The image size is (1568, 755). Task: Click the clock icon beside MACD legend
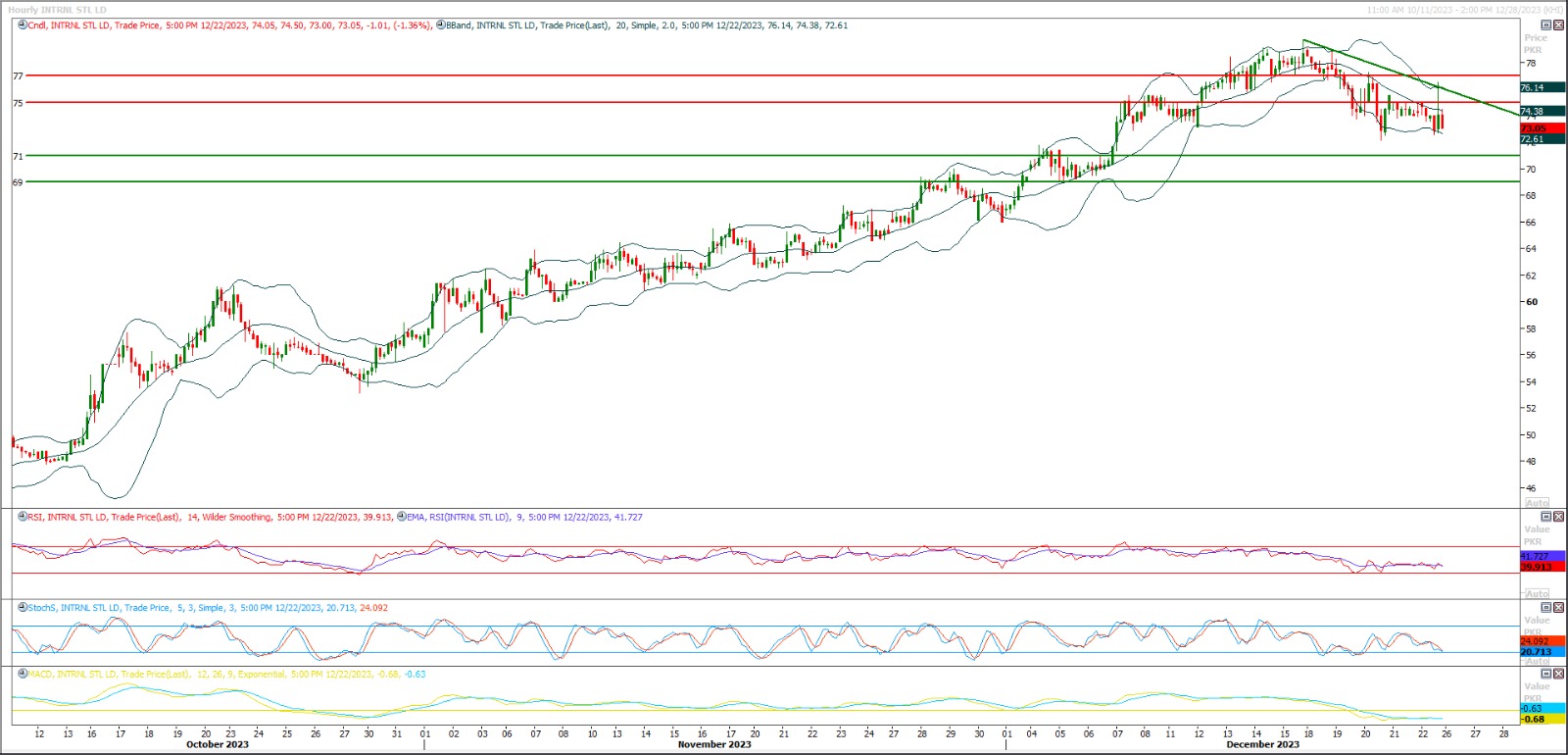[x=23, y=675]
